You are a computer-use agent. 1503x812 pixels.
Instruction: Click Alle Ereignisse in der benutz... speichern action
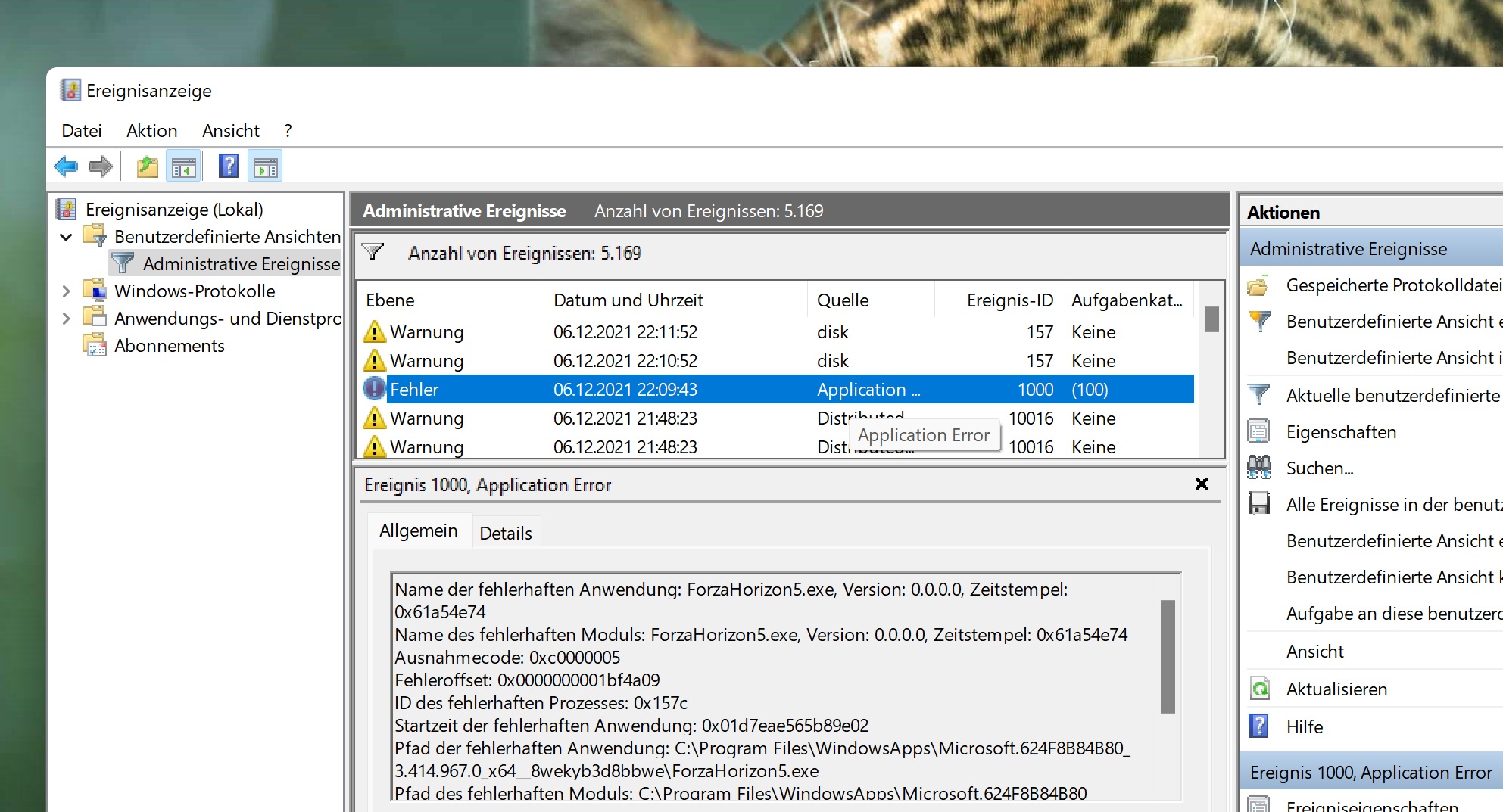pyautogui.click(x=1394, y=505)
